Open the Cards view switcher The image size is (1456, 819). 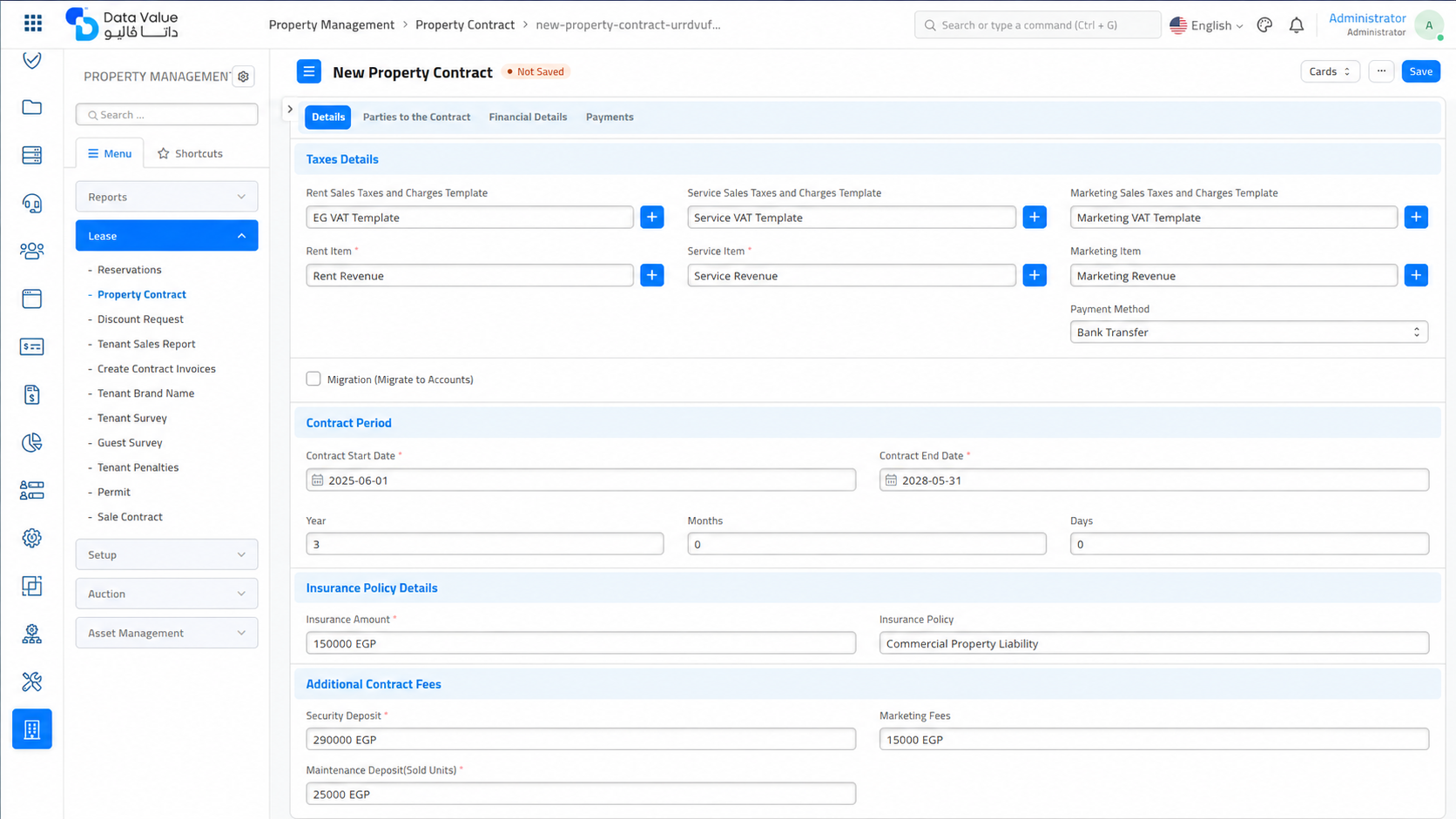pyautogui.click(x=1330, y=71)
